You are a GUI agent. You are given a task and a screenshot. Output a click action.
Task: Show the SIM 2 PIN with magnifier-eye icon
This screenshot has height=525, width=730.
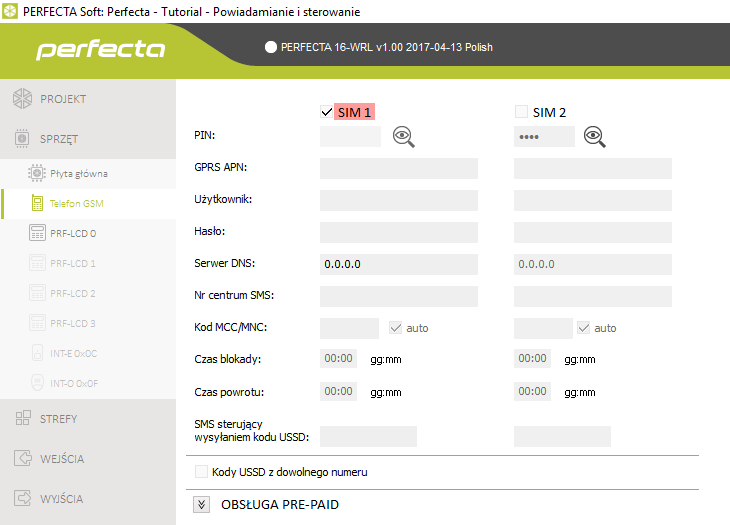point(596,137)
